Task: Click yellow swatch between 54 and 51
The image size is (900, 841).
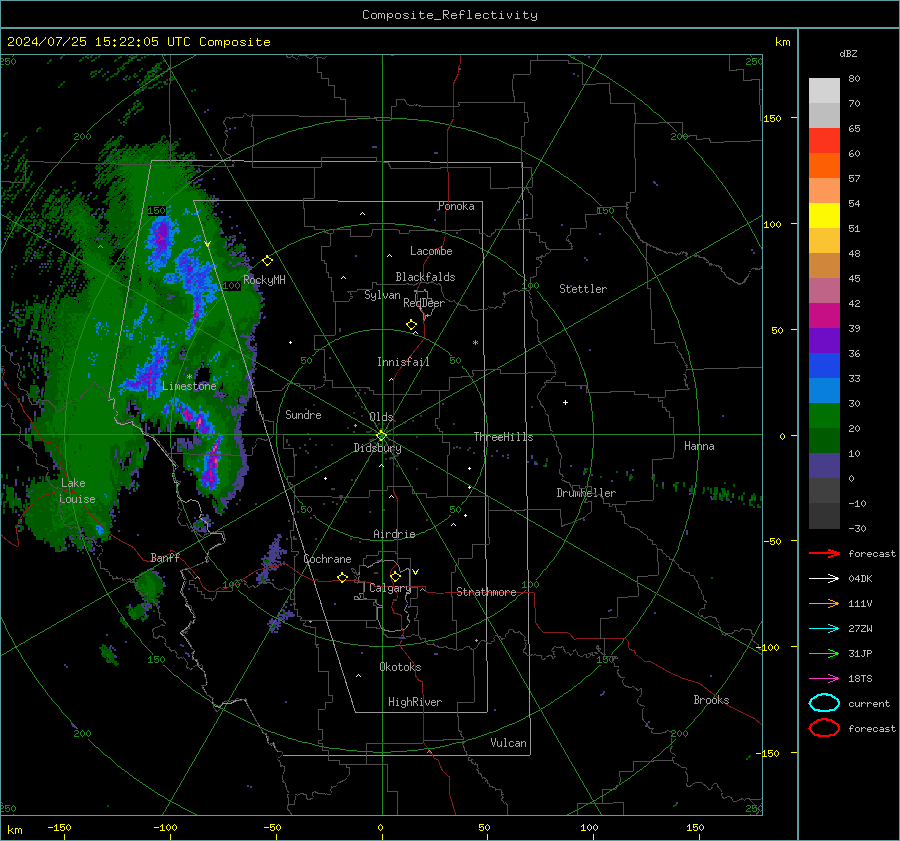Action: (824, 216)
